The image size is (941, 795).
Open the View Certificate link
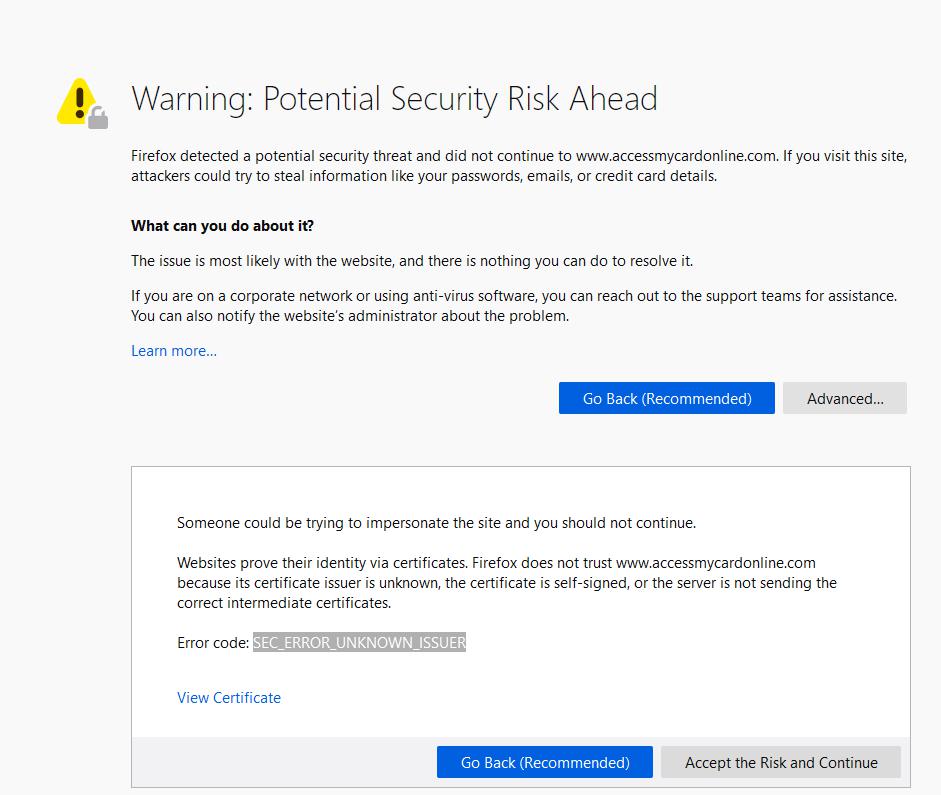point(229,698)
